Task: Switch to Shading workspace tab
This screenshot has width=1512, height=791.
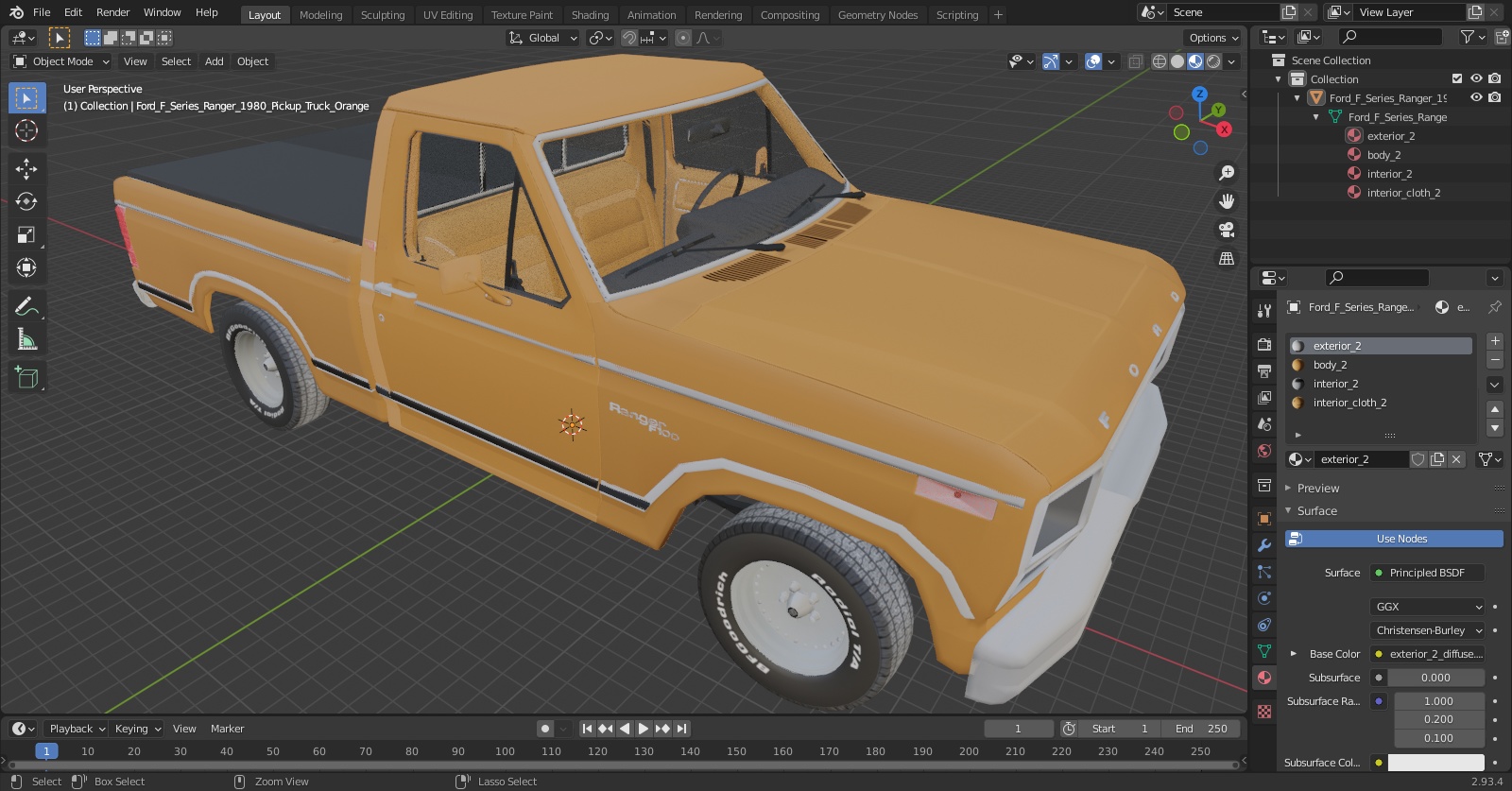Action: [x=590, y=15]
